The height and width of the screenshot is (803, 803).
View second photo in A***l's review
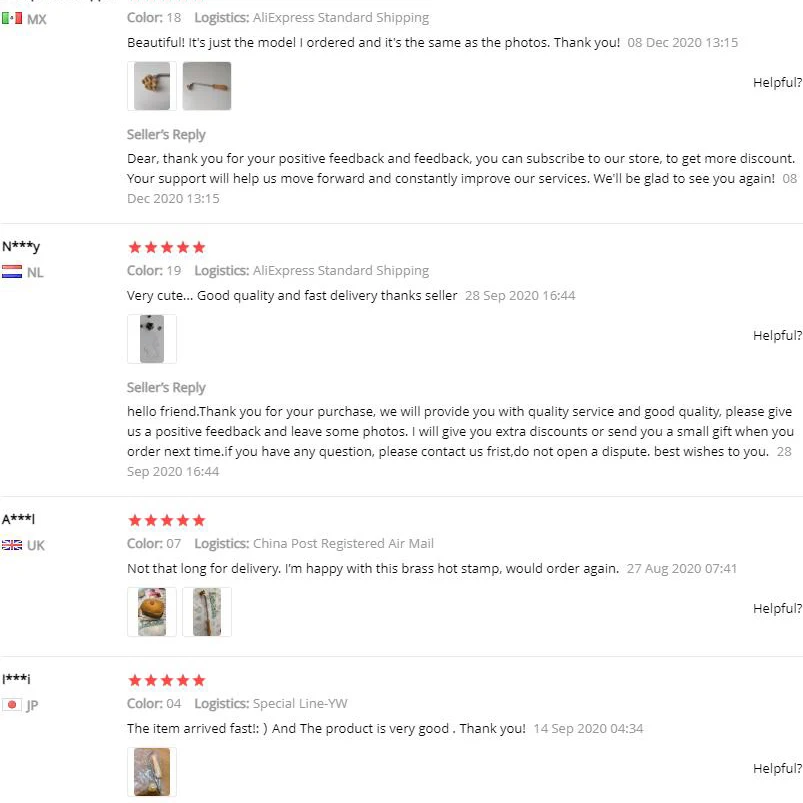[x=207, y=612]
